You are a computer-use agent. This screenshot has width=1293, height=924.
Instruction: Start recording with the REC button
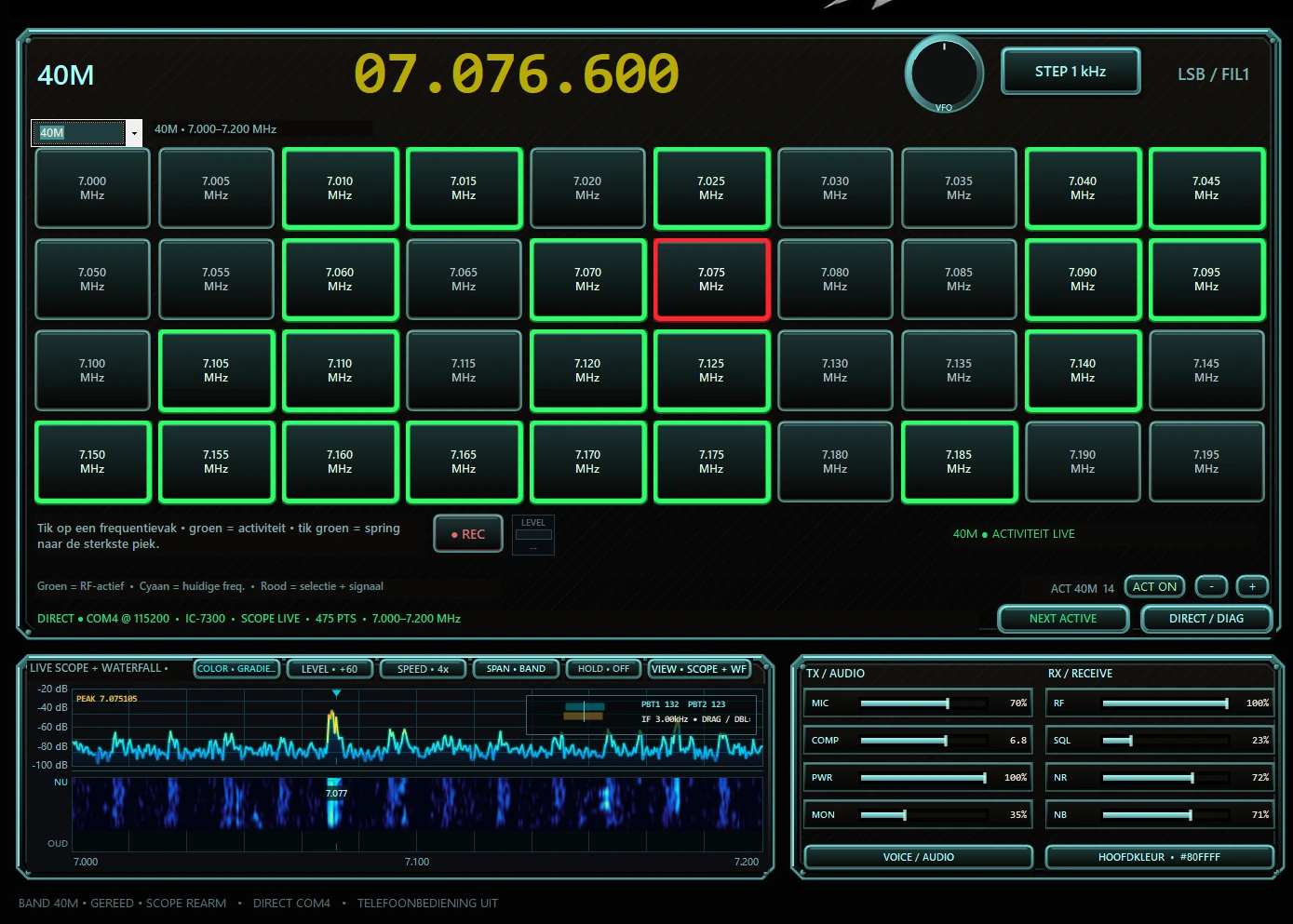pos(468,534)
